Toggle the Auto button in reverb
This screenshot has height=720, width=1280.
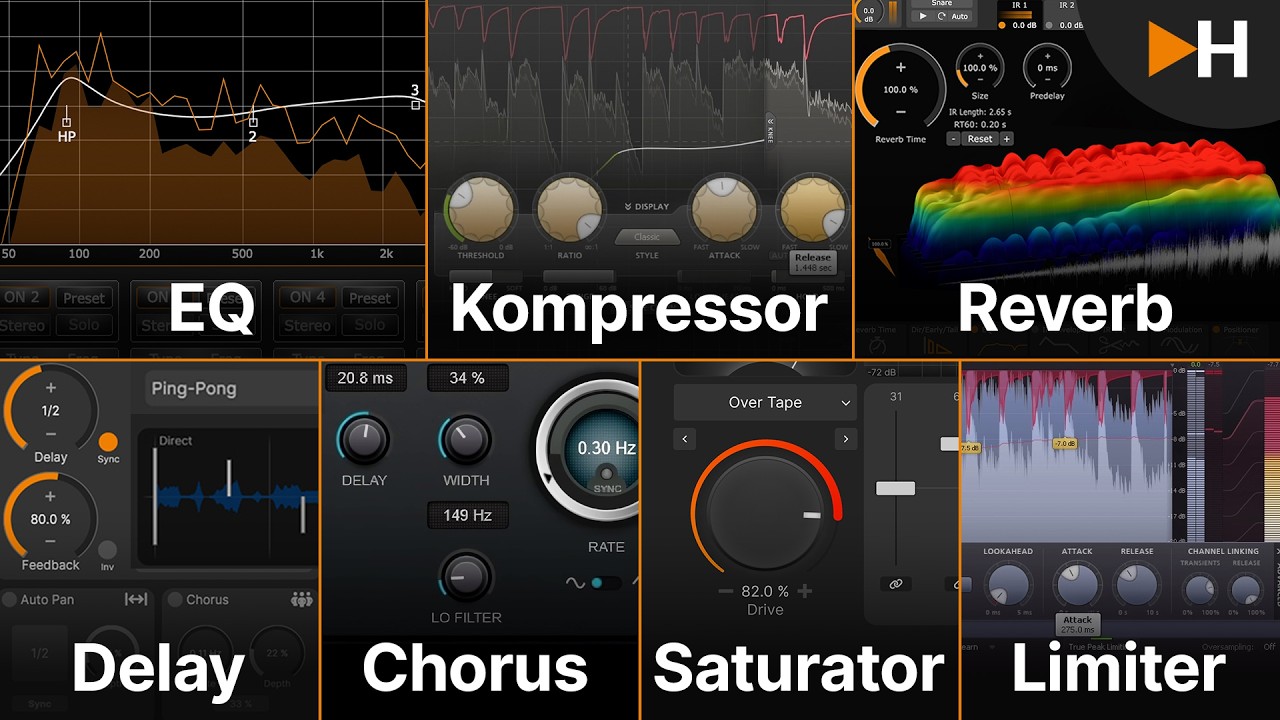(x=959, y=17)
